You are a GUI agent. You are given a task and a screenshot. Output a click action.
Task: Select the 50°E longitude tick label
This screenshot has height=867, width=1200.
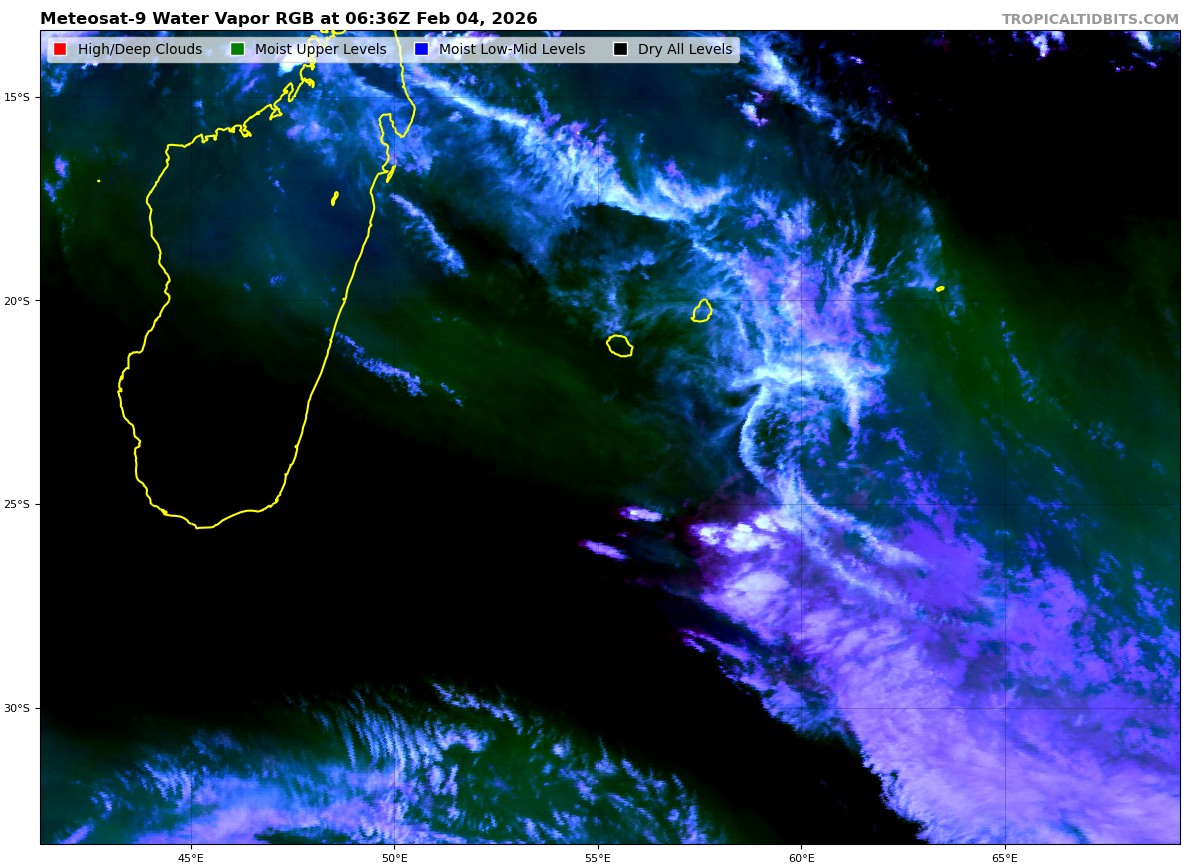(x=394, y=857)
